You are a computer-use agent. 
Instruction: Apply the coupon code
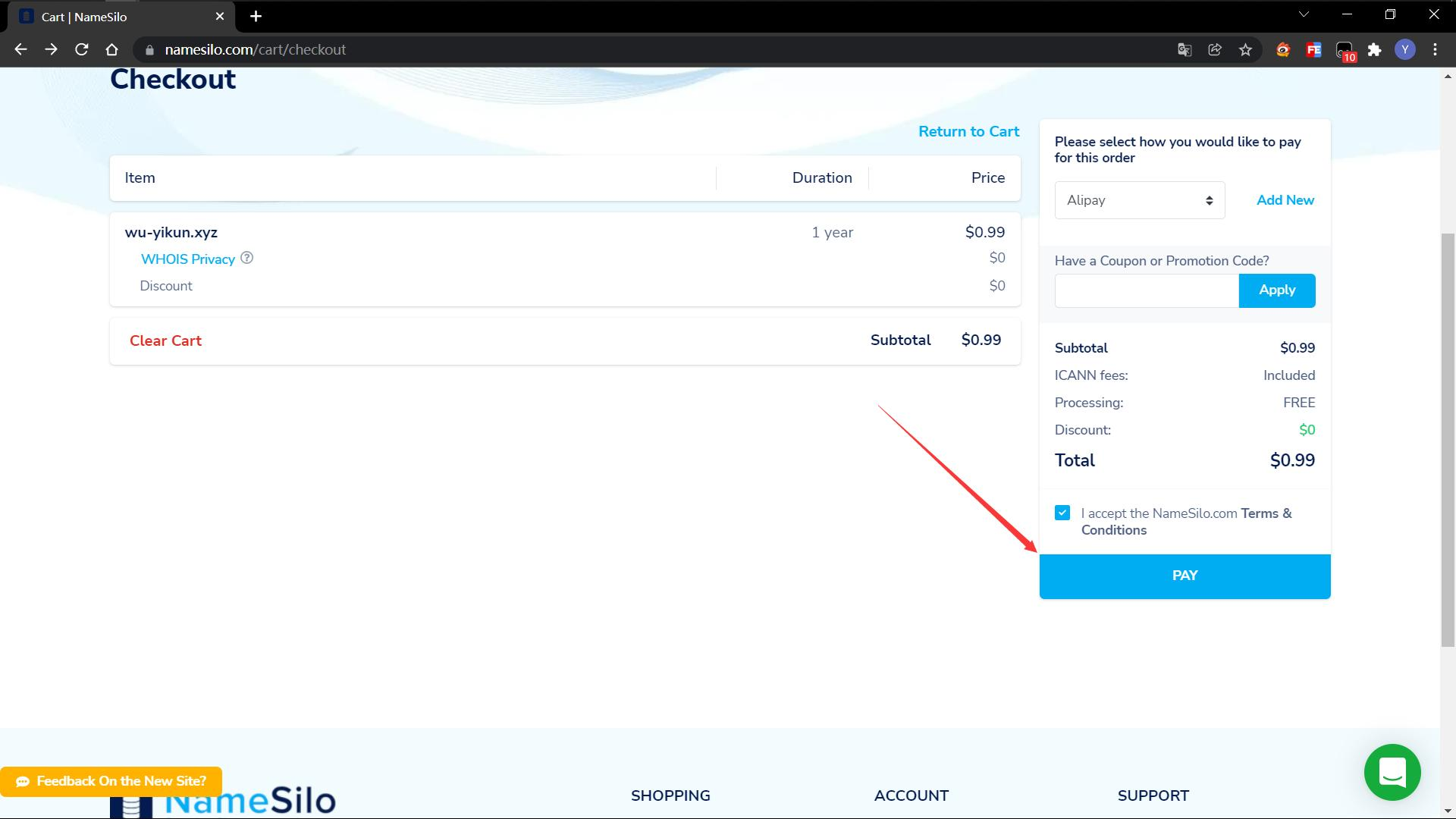coord(1276,290)
